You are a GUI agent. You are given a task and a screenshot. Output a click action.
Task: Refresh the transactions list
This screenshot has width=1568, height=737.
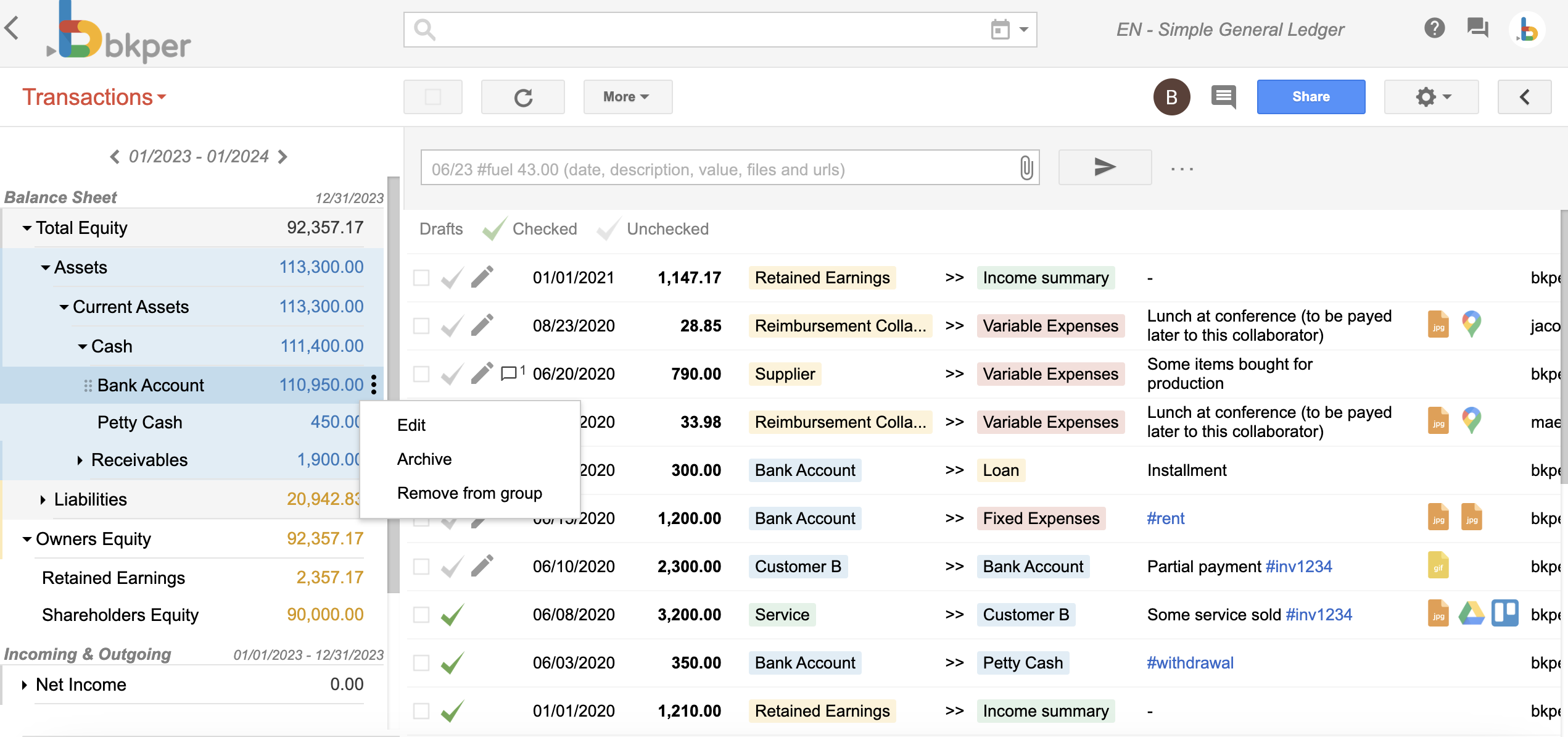pos(522,97)
